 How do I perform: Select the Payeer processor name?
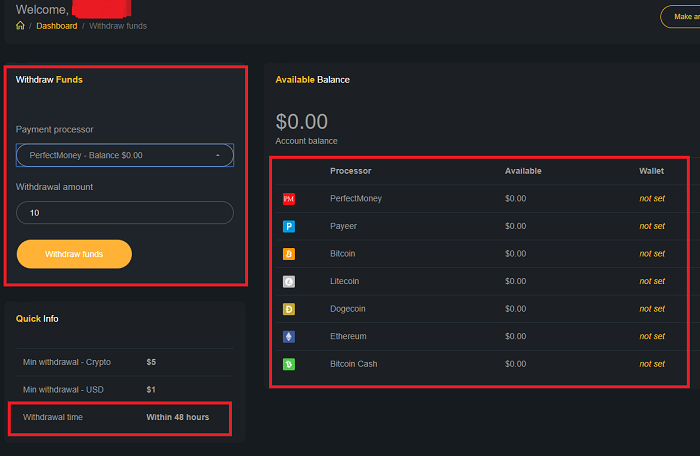(x=343, y=226)
